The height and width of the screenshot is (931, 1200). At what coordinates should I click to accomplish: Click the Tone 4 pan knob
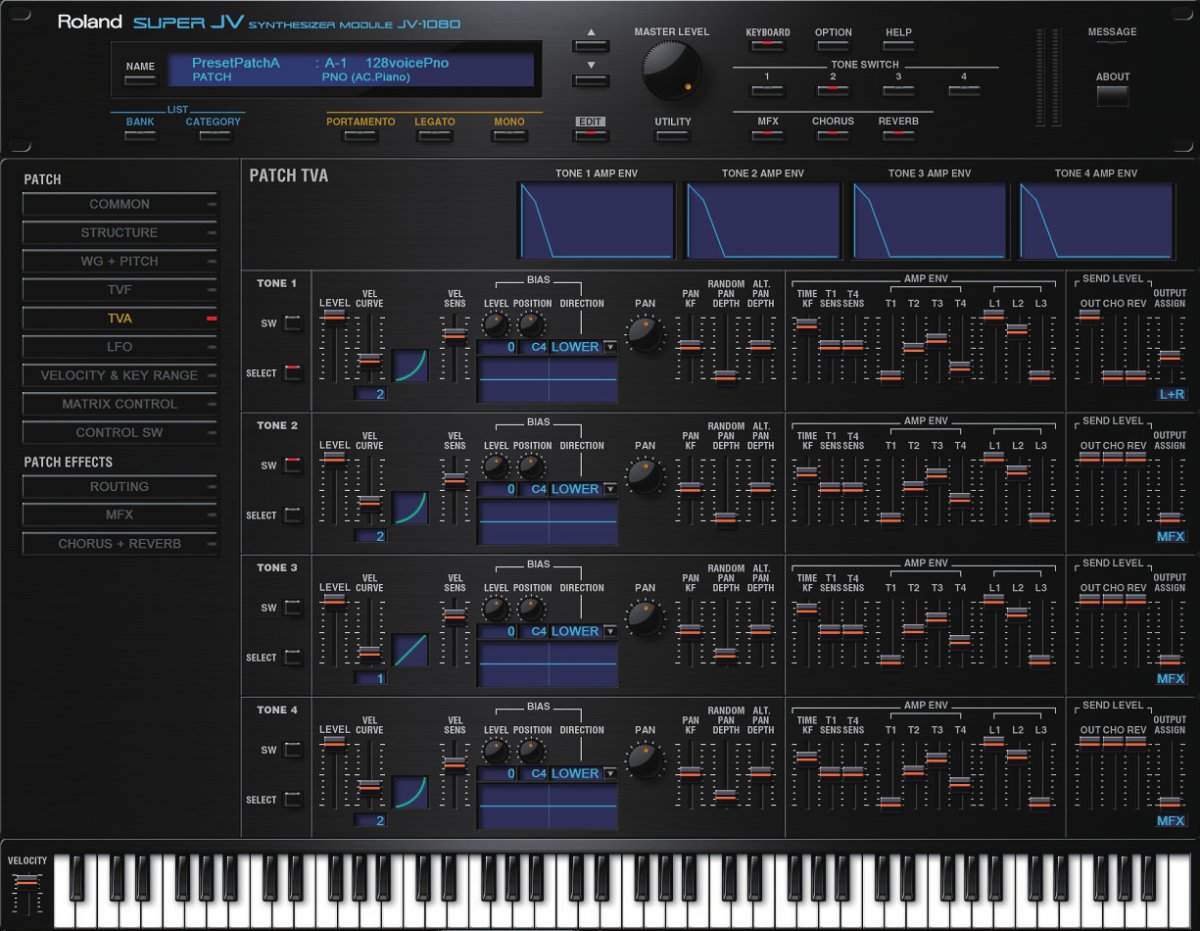645,759
